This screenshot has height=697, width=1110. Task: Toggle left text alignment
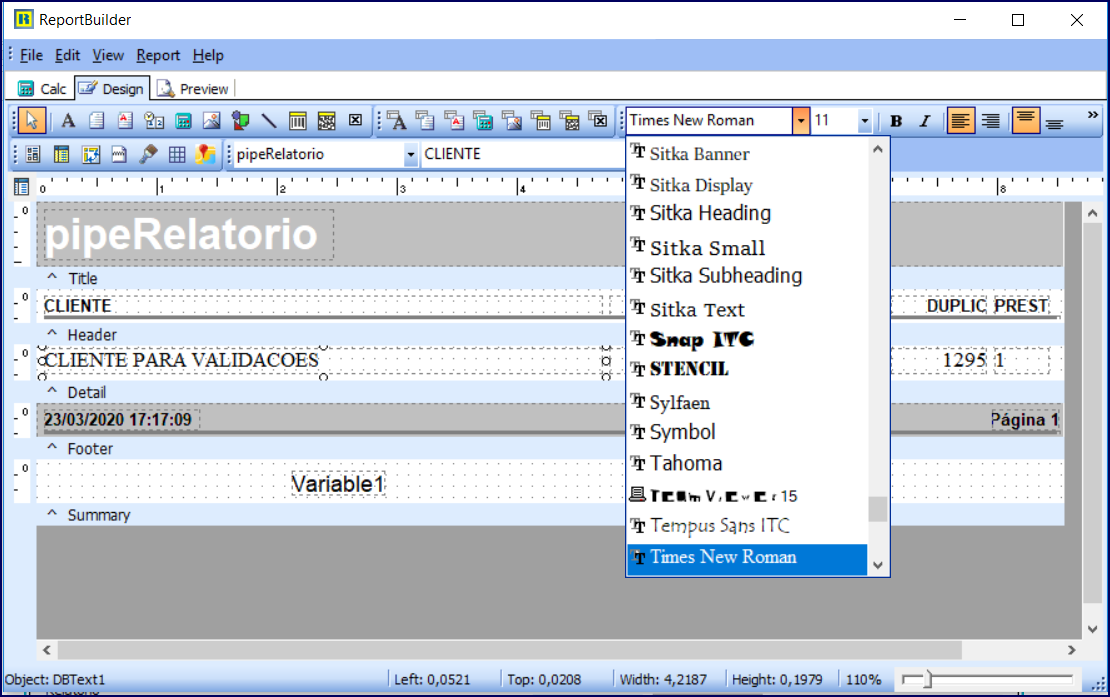point(961,121)
